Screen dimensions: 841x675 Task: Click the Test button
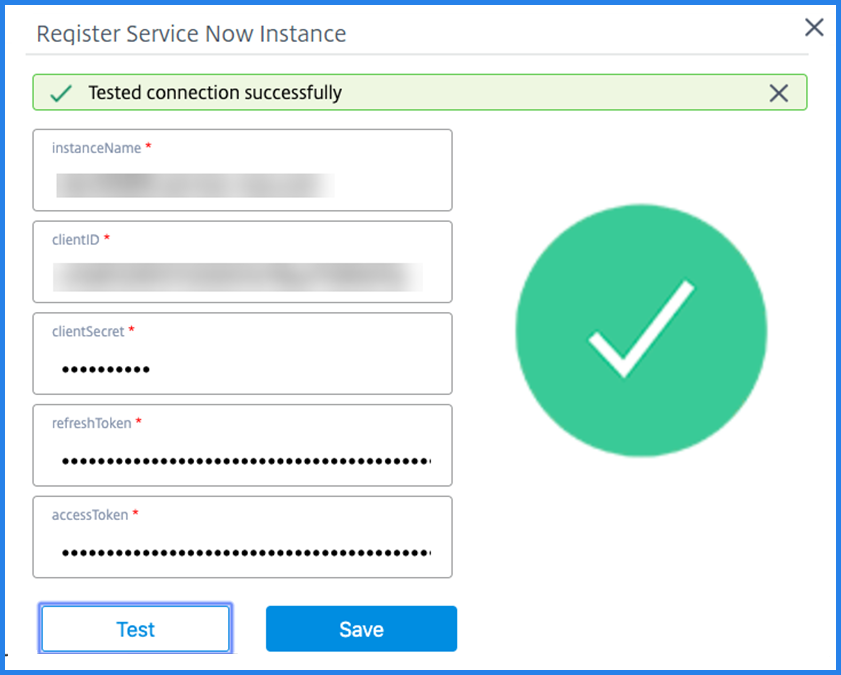(136, 629)
